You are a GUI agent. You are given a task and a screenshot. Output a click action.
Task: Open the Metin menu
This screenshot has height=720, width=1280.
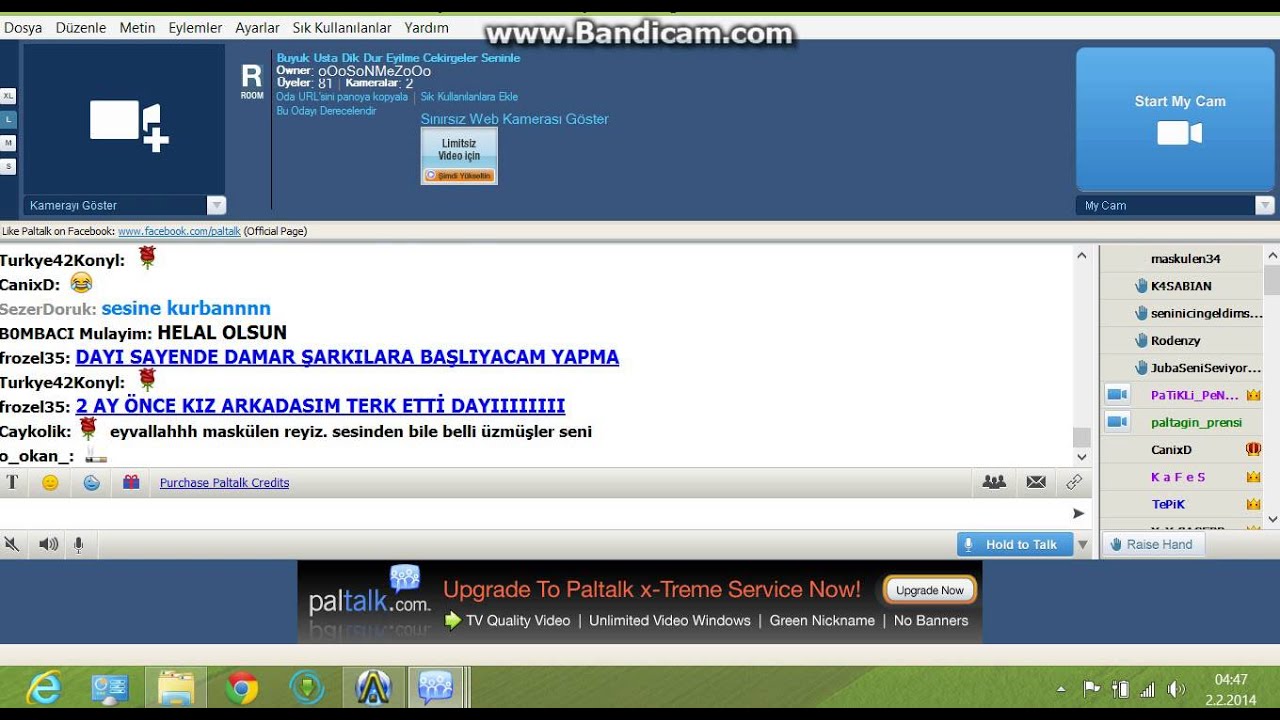pyautogui.click(x=138, y=28)
